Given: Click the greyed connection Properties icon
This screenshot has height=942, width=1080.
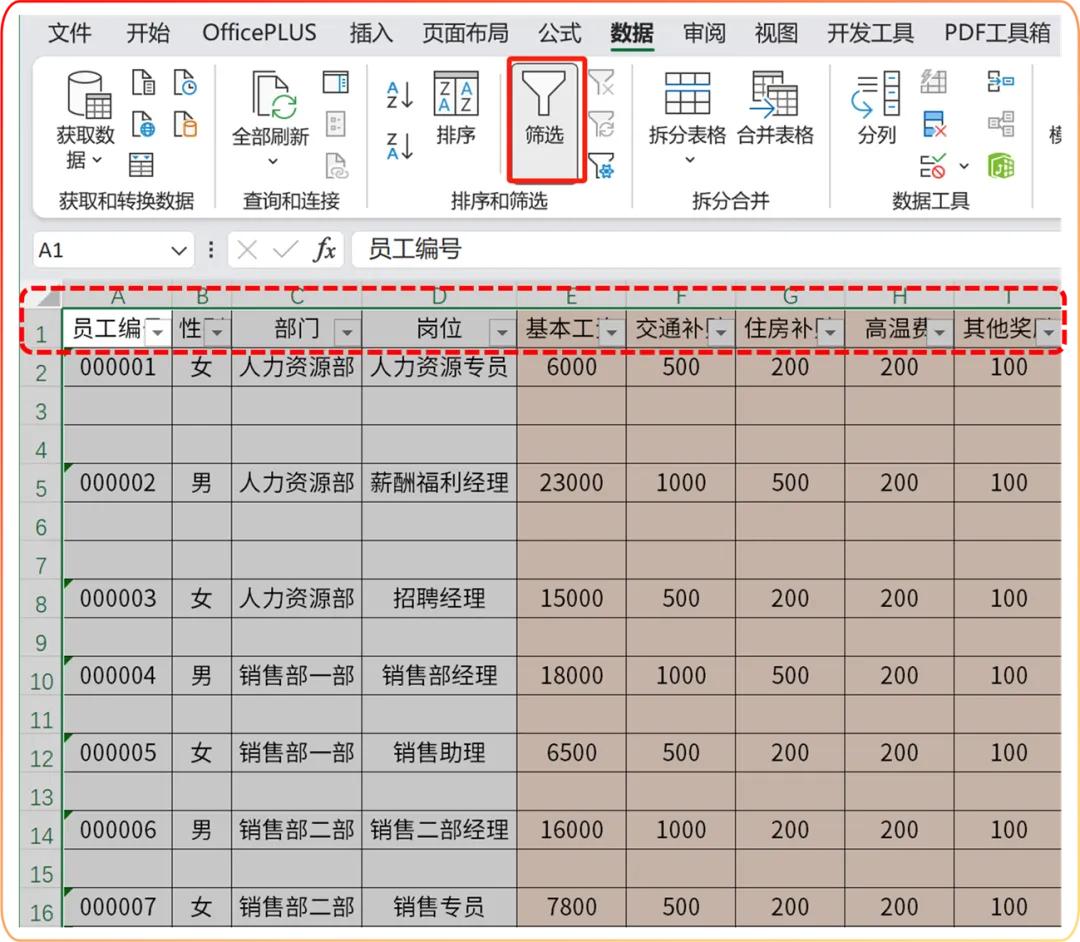Looking at the screenshot, I should click(335, 124).
